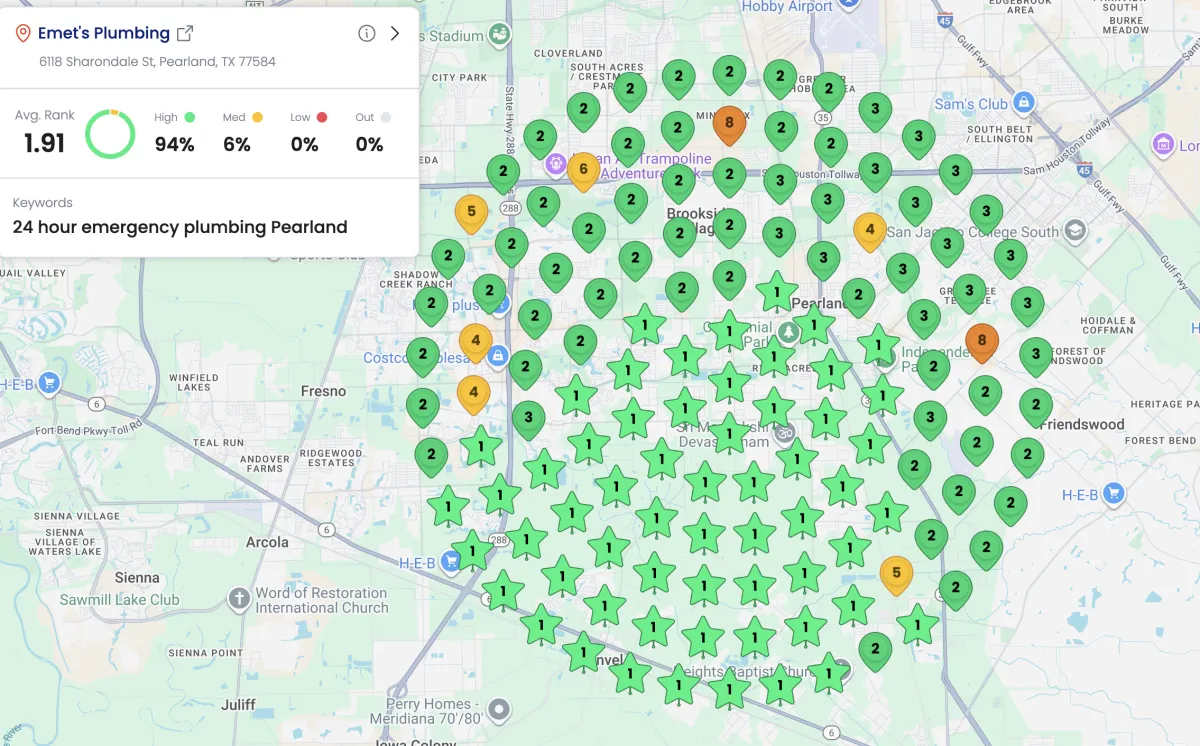Open Emet's Plumbing external link icon
This screenshot has height=746, width=1200.
click(x=185, y=33)
